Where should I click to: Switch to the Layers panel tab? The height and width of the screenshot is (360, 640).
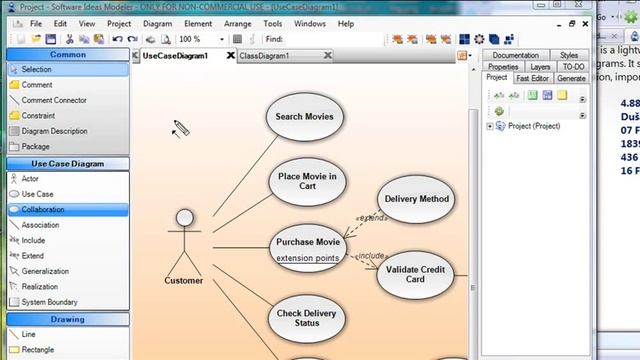pyautogui.click(x=540, y=67)
